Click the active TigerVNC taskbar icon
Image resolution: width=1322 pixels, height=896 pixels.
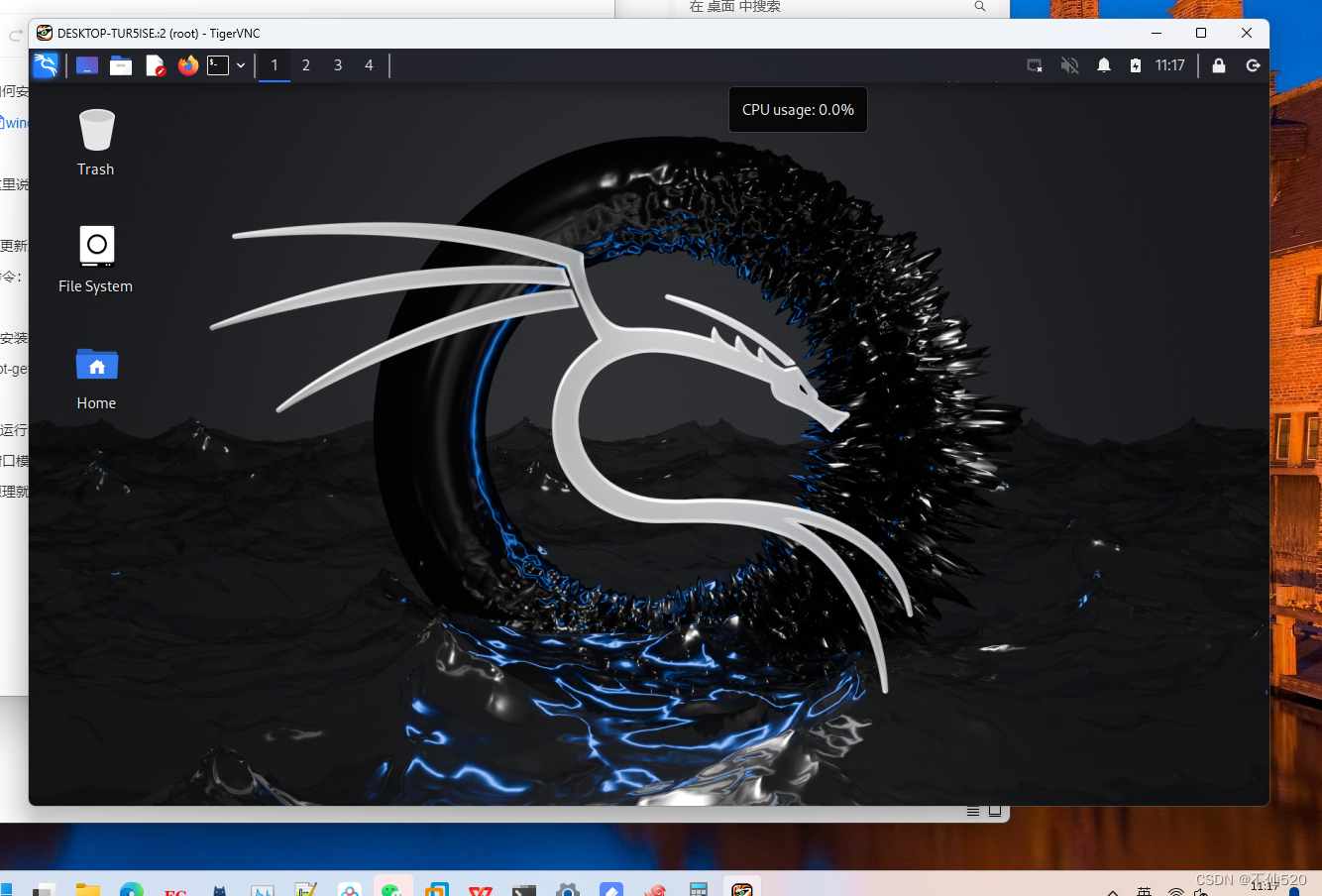742,889
